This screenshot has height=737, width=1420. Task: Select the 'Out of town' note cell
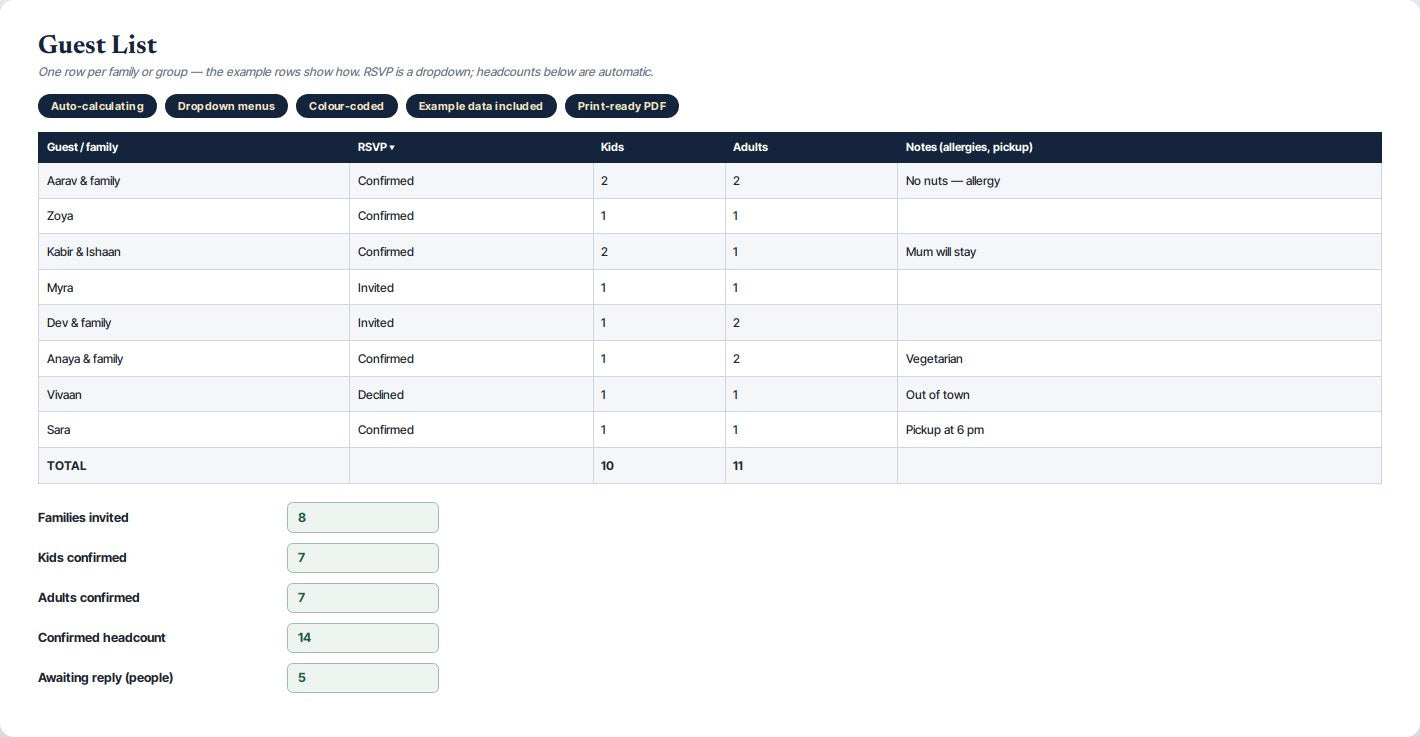pyautogui.click(x=1139, y=395)
